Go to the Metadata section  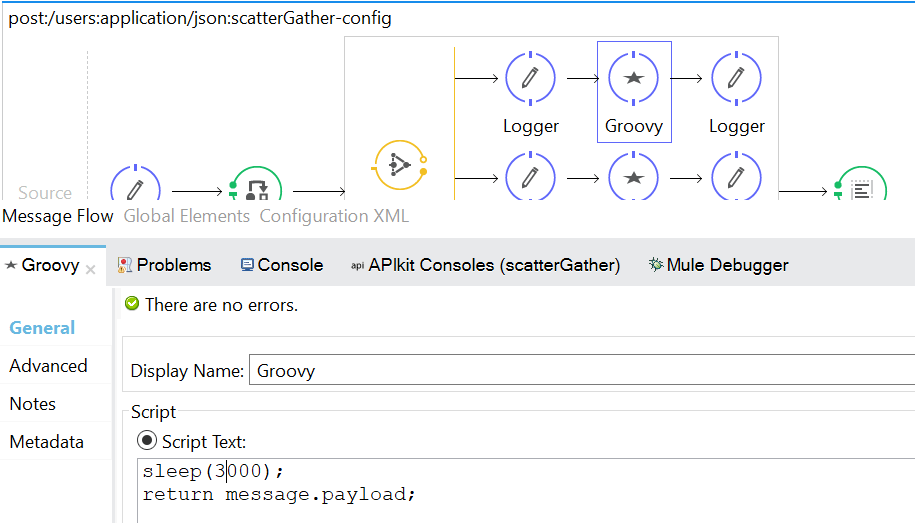46,442
